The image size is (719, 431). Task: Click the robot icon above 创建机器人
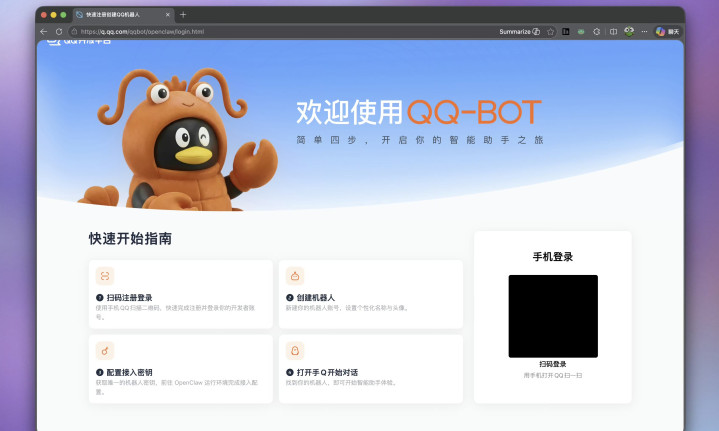click(x=295, y=276)
